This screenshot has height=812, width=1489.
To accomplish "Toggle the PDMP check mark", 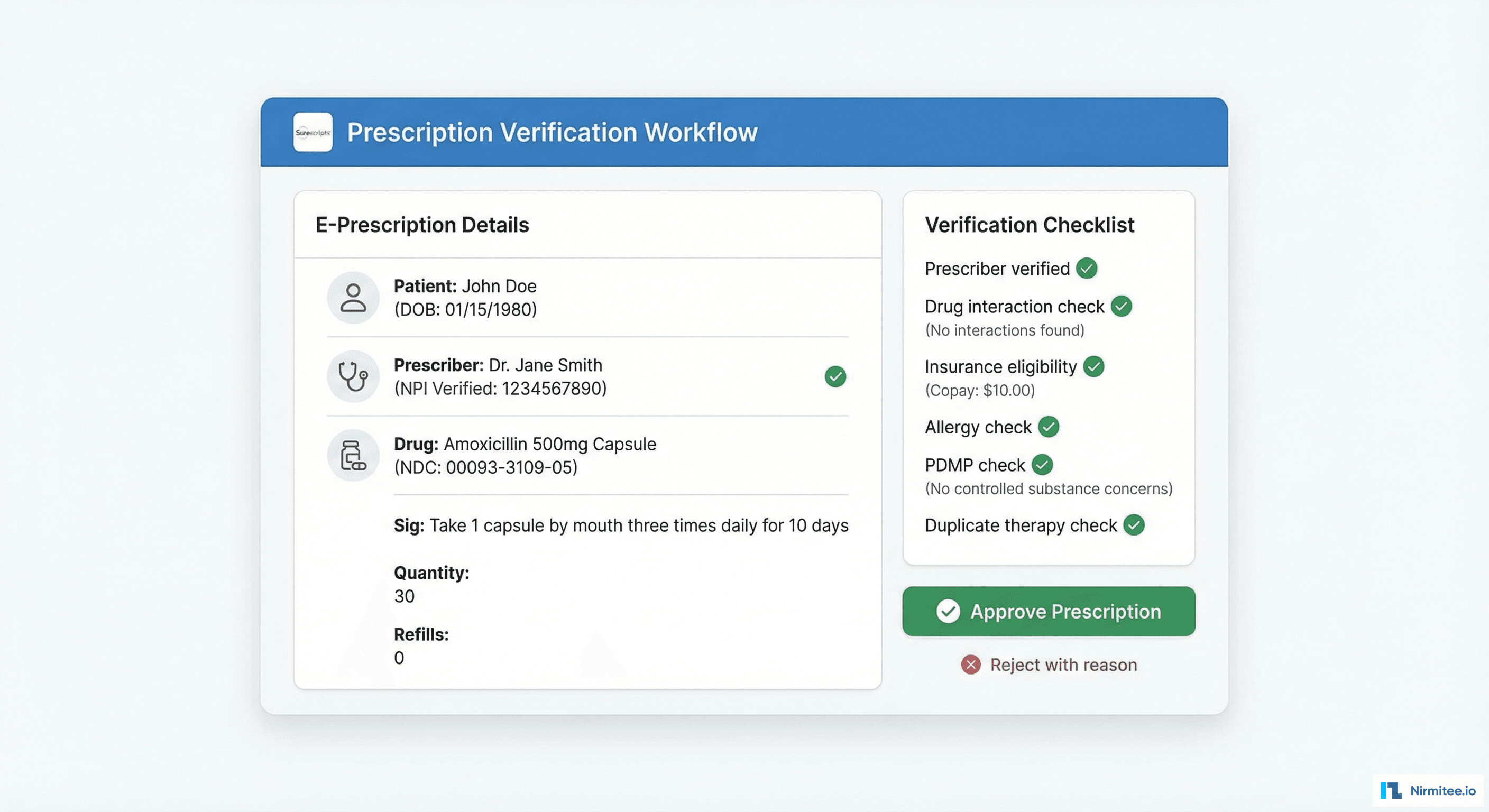I will click(1042, 465).
